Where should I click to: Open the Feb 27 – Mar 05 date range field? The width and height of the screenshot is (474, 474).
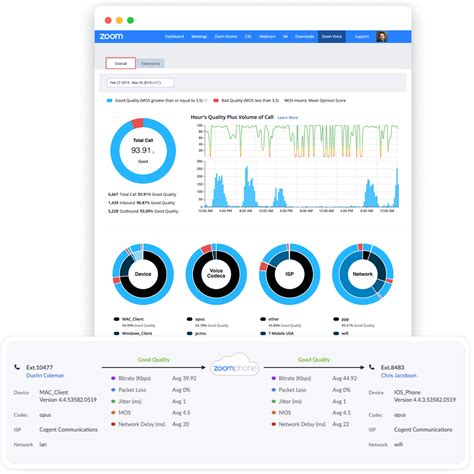tap(140, 83)
